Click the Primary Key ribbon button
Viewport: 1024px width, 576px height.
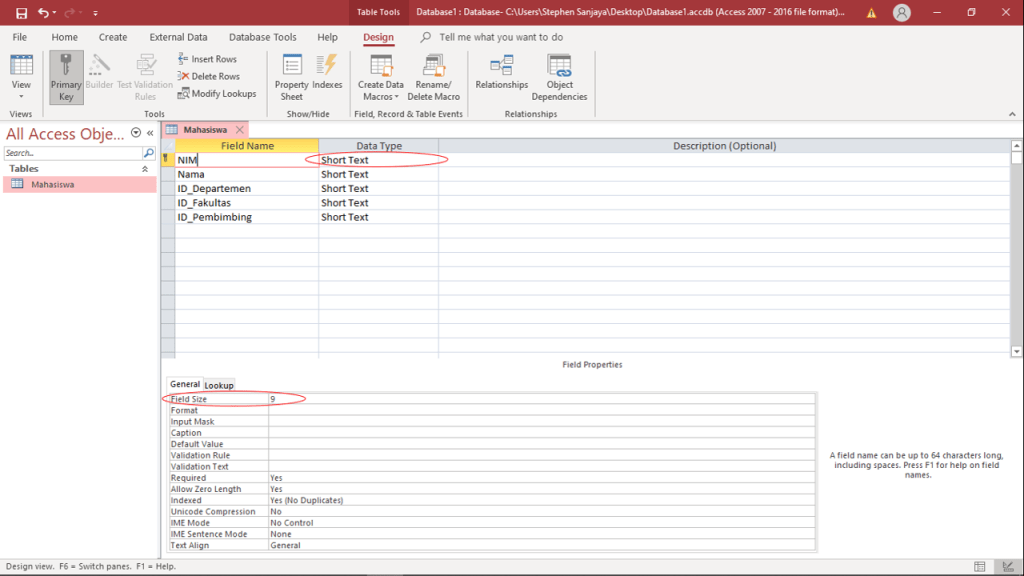click(66, 77)
